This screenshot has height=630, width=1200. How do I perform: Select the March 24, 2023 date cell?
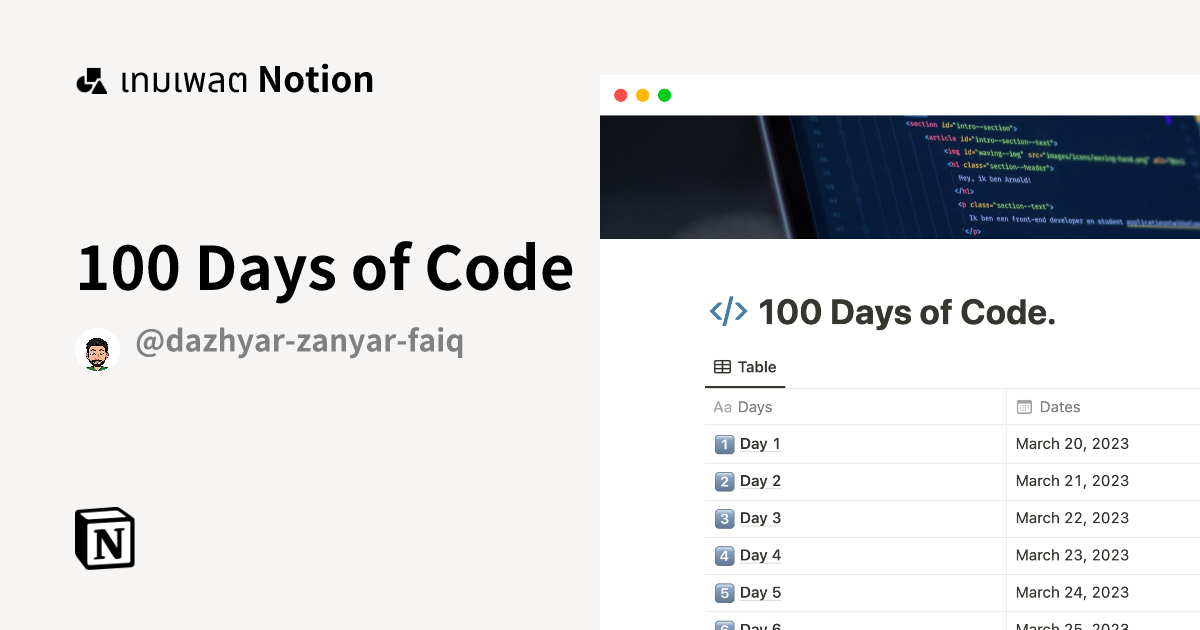click(1072, 592)
